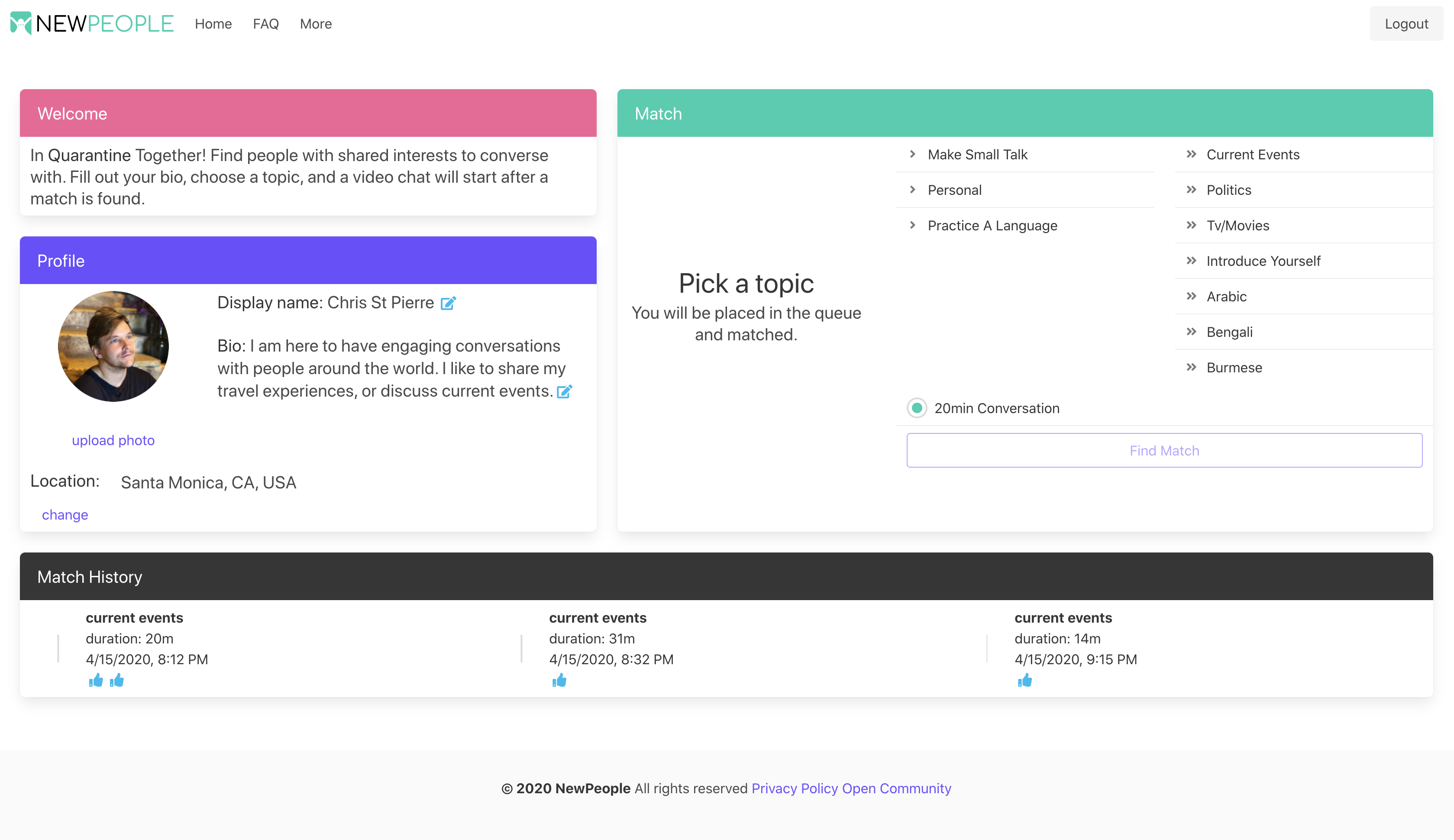Click change location link
The height and width of the screenshot is (840, 1454).
(65, 515)
